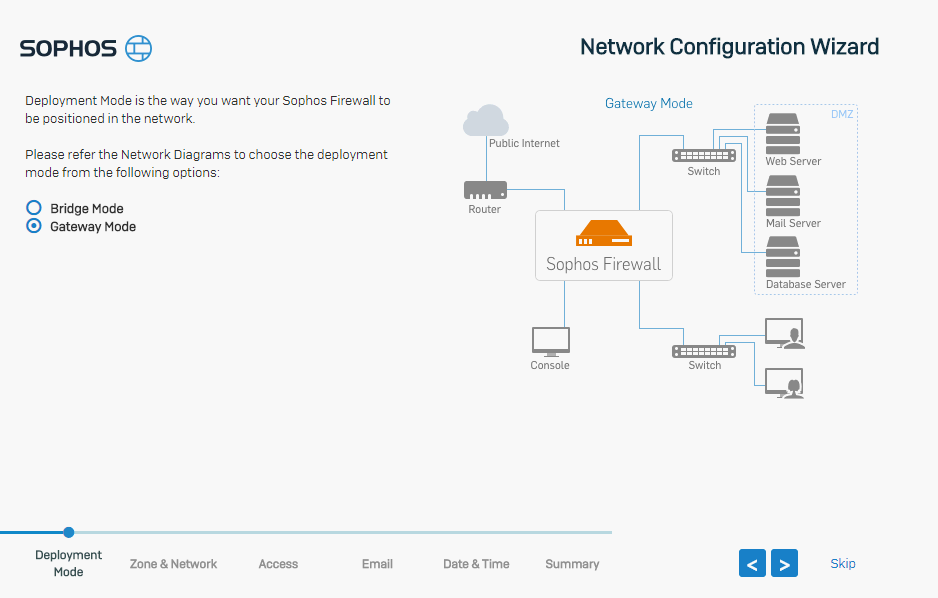Open the Deployment Mode step

(68, 563)
